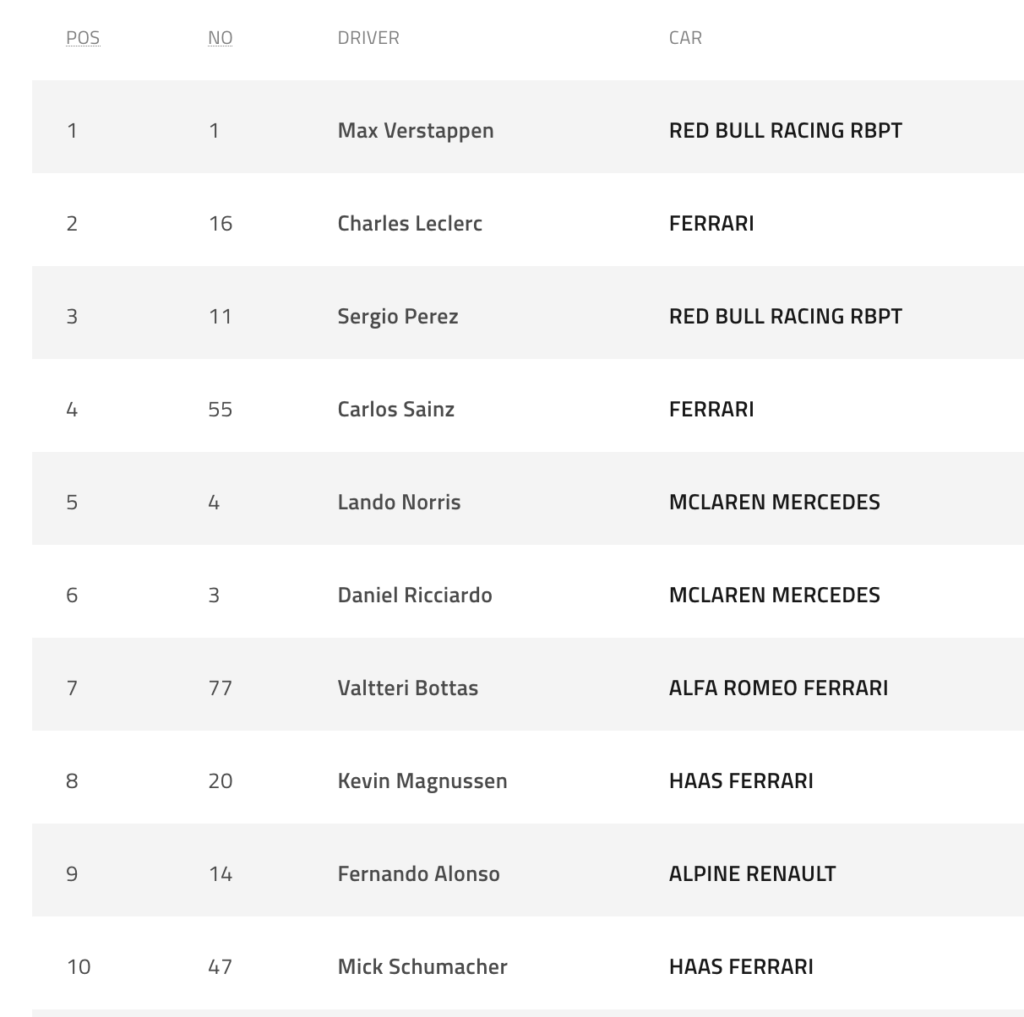Select Charles Leclerc in the driver column
Screen dimensions: 1024x1017
[x=409, y=224]
